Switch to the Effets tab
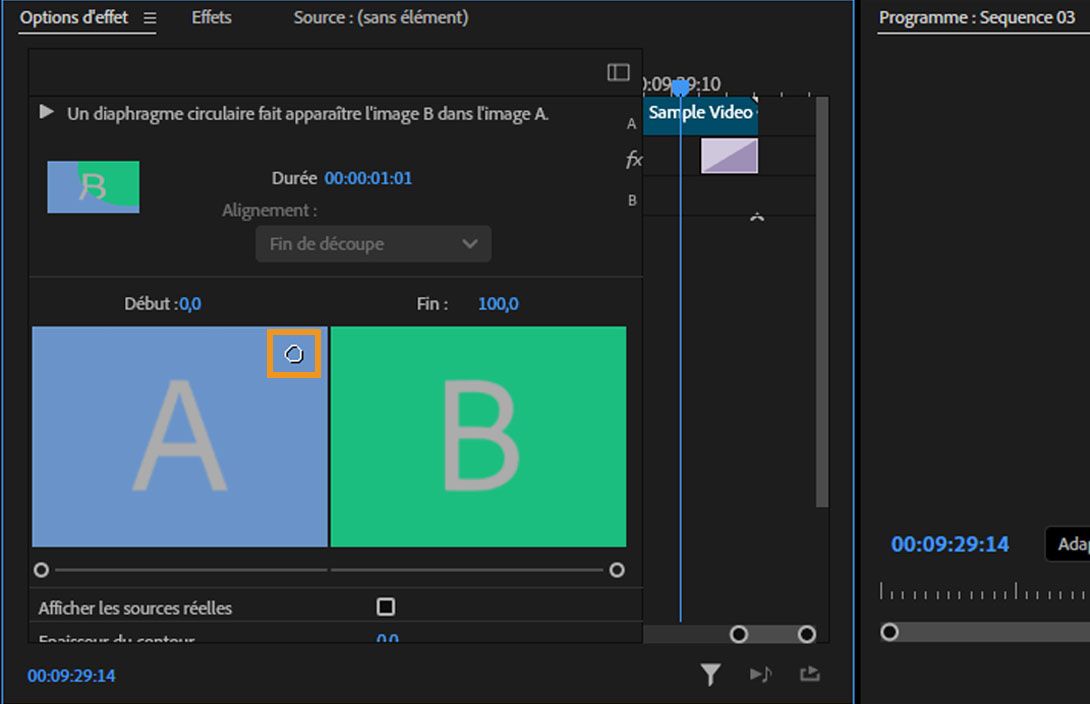 pos(211,18)
